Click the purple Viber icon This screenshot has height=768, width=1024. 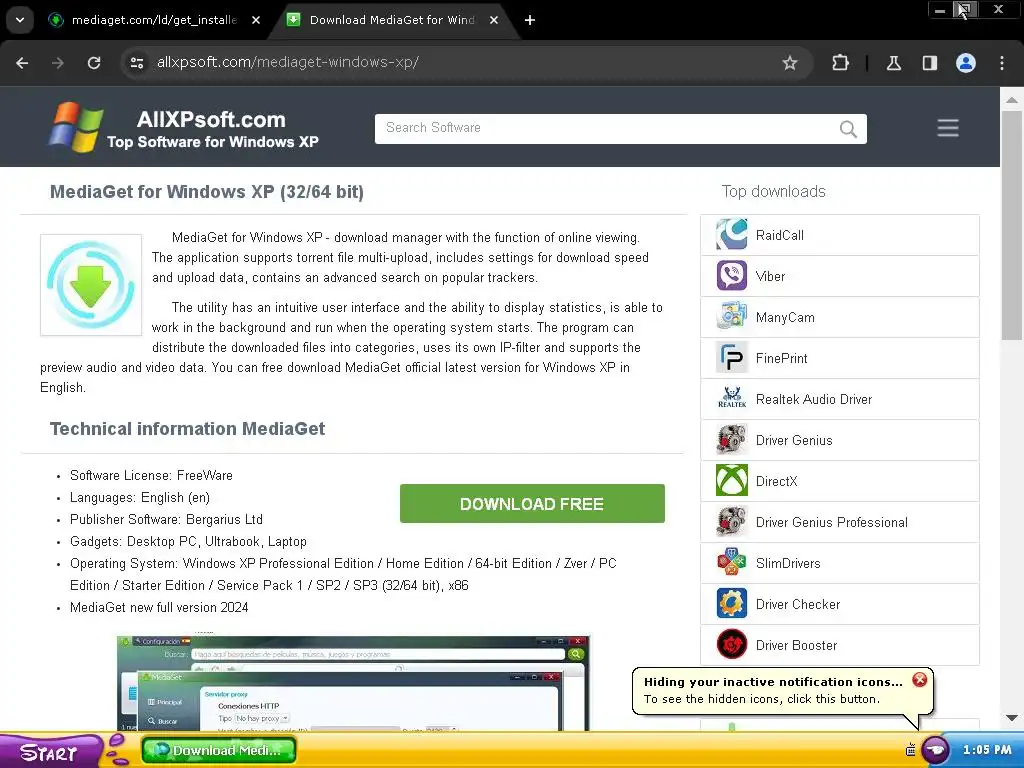click(x=731, y=276)
